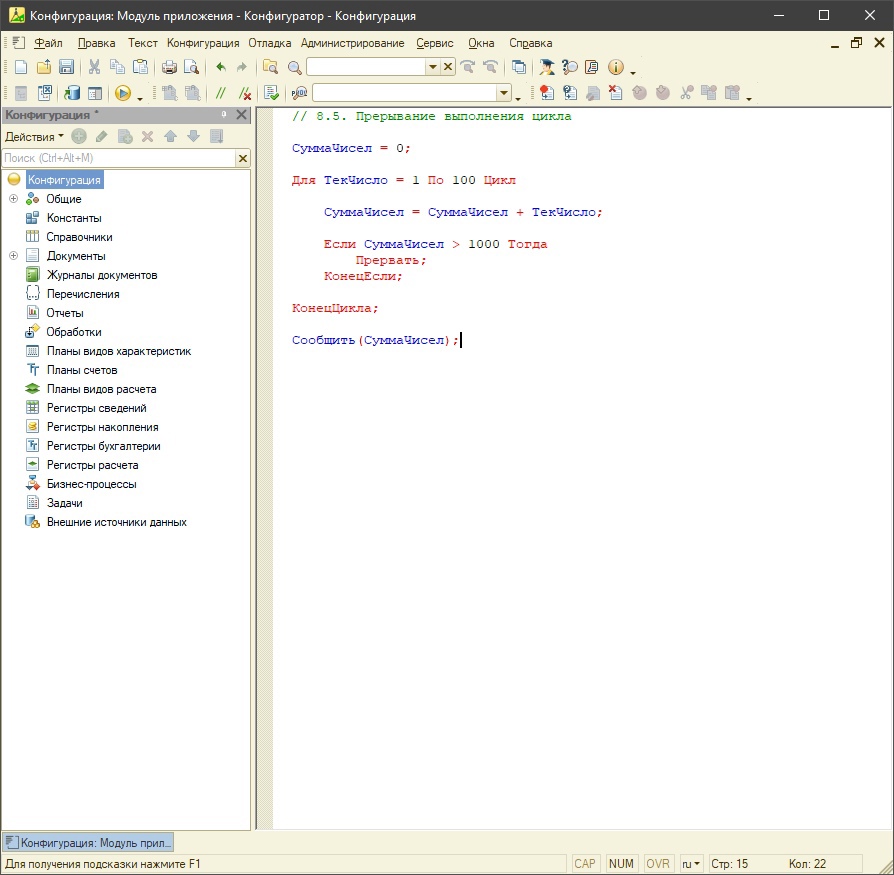
Task: Update database configuration with cylinder icon
Action: pos(72,93)
